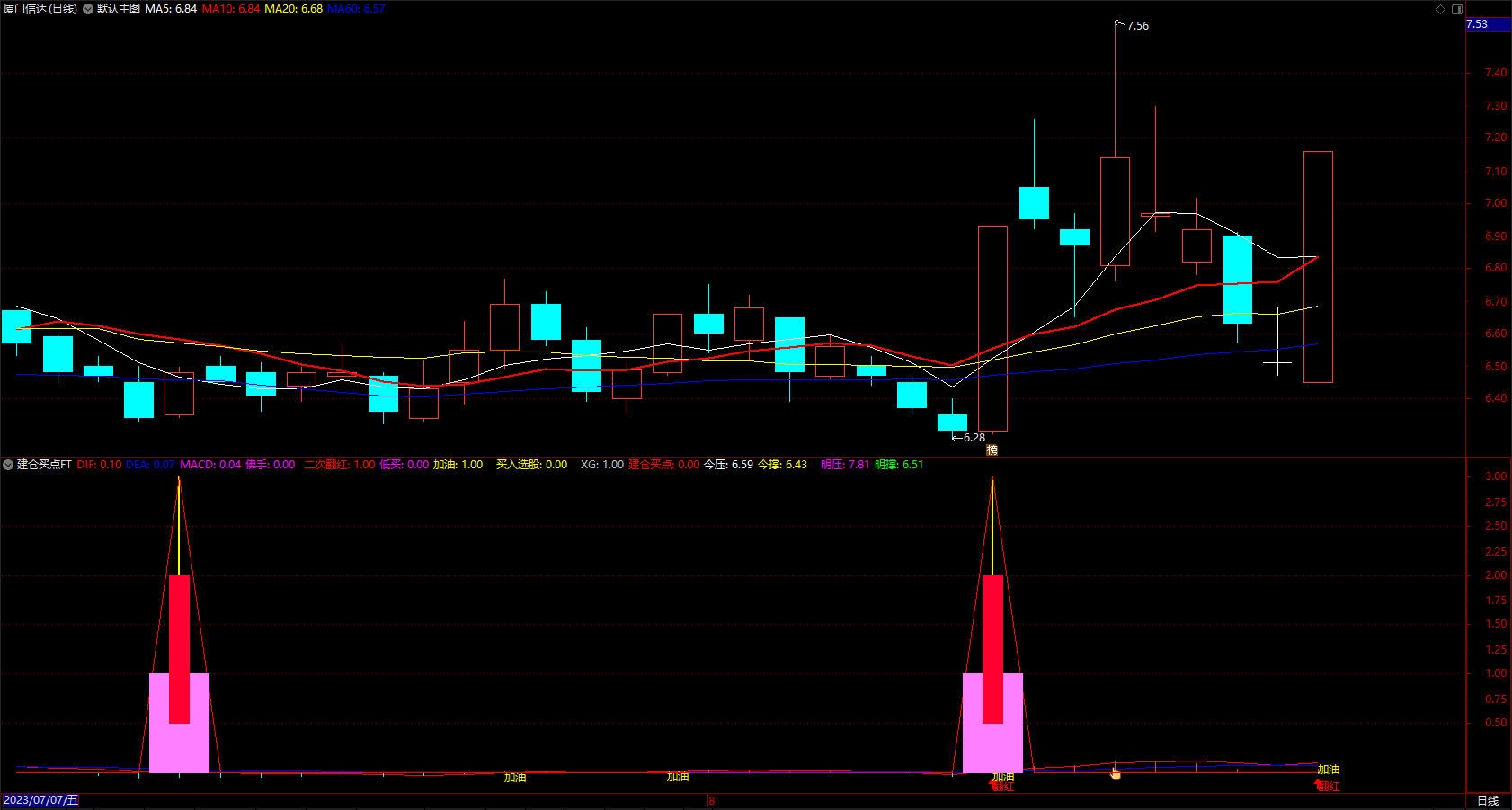This screenshot has height=810, width=1512.
Task: Toggle the side panel icon at top right
Action: click(1457, 9)
